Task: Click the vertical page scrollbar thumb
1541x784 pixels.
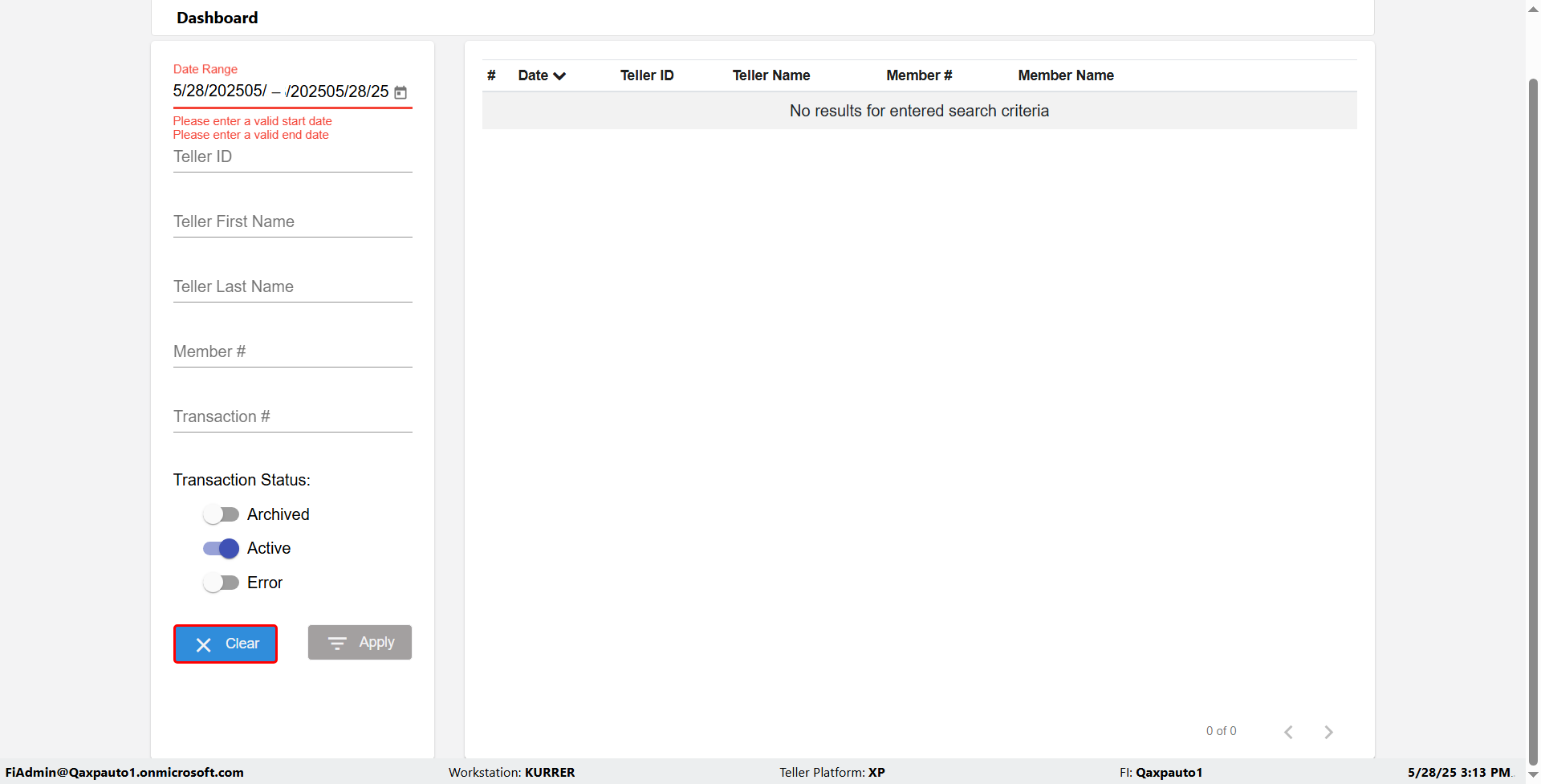Action: point(1533,422)
